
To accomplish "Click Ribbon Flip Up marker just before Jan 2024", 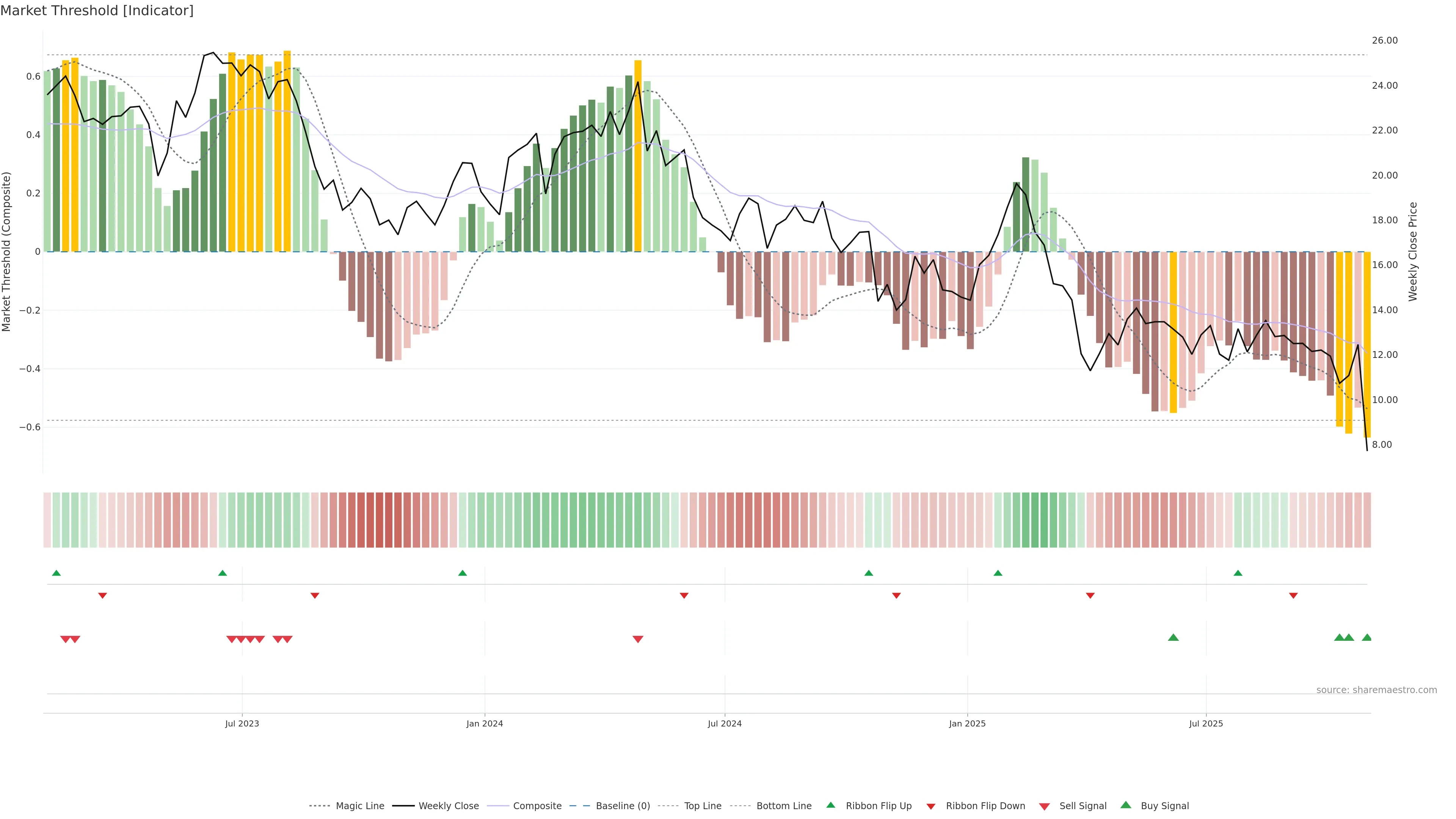I will pyautogui.click(x=462, y=573).
